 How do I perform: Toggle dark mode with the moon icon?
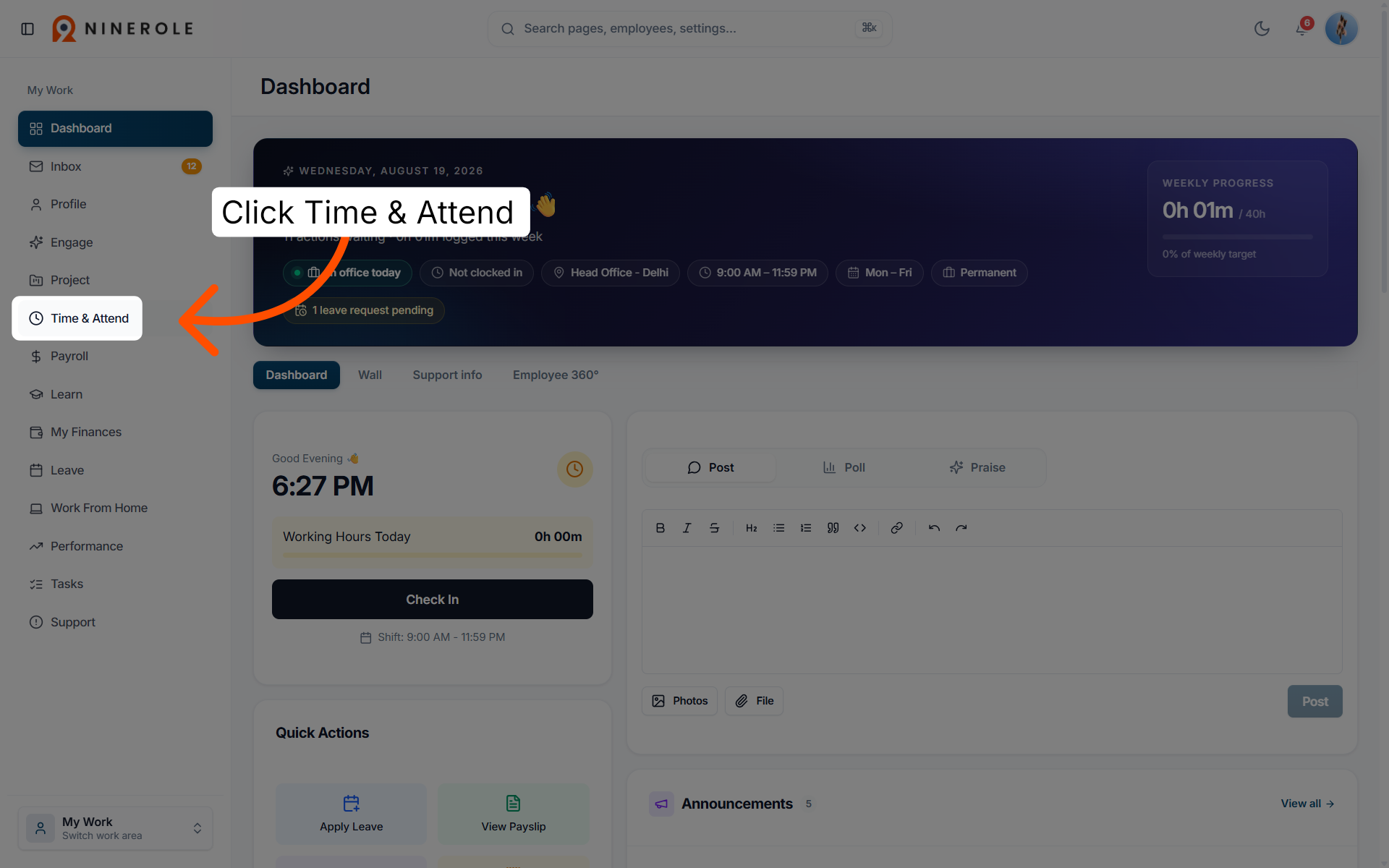coord(1262,29)
